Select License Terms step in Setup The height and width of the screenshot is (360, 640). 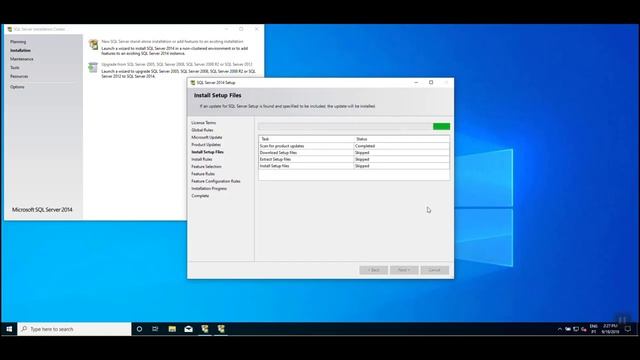coord(204,122)
